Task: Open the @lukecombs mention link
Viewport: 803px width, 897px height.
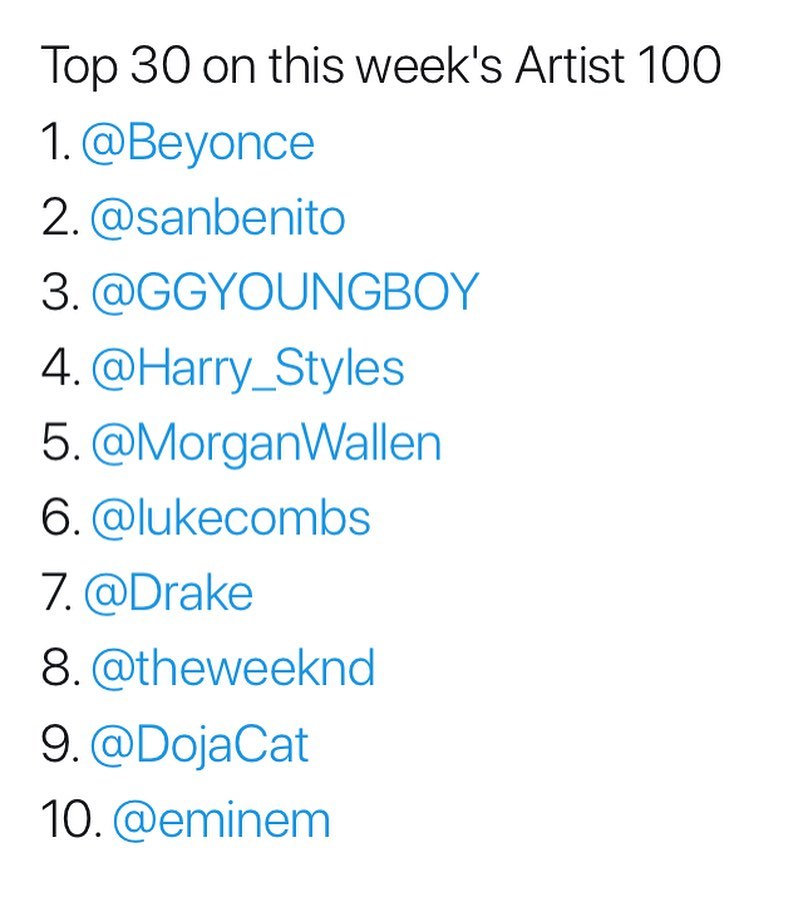Action: click(x=230, y=518)
